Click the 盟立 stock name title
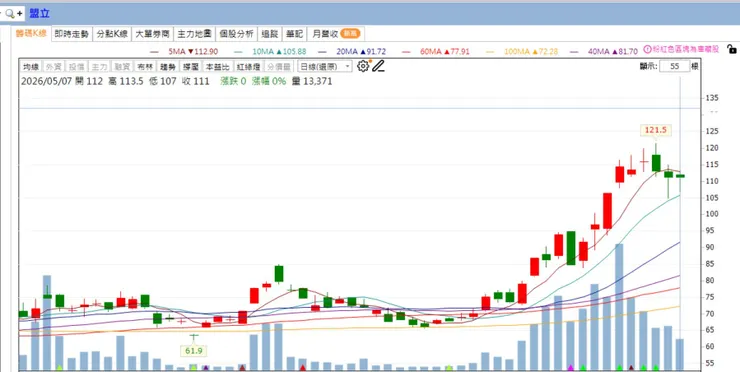The image size is (740, 372). point(39,13)
